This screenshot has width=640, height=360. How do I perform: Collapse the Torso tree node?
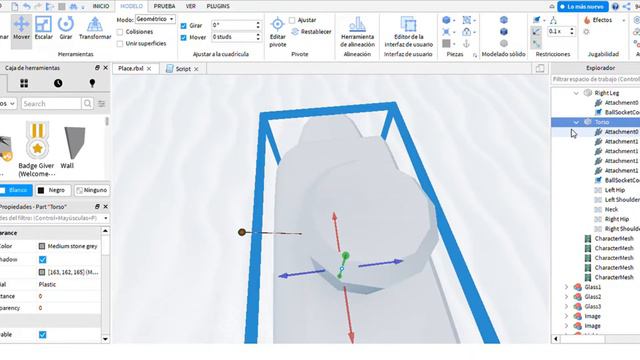click(576, 122)
